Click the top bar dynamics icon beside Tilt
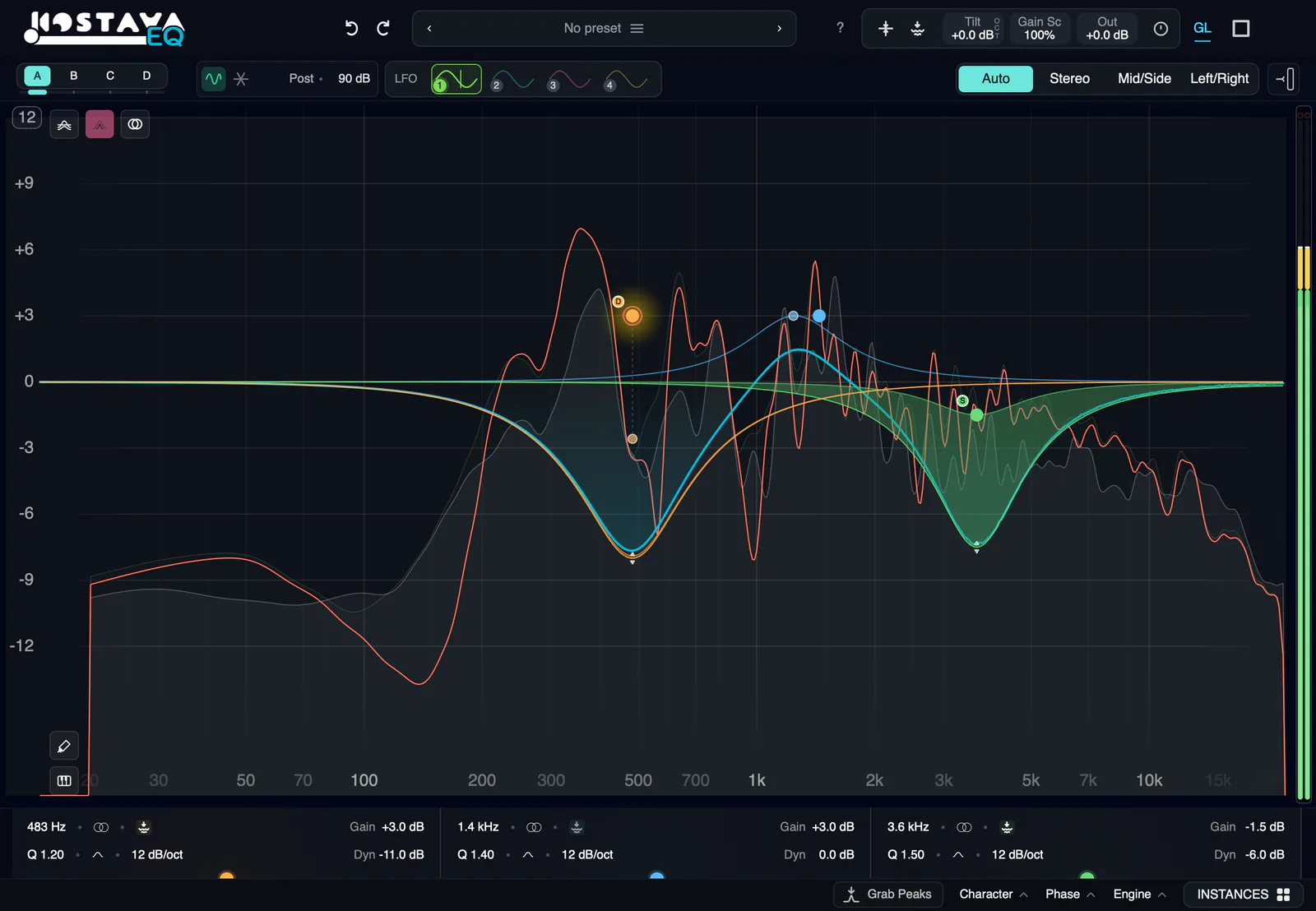 coord(918,29)
